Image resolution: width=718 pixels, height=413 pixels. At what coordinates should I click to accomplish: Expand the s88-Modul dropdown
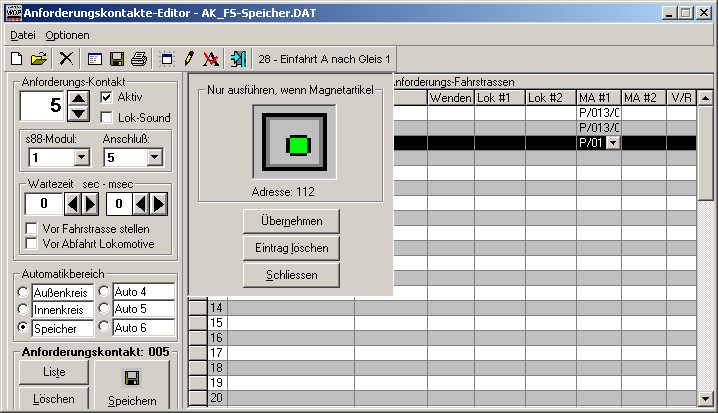pos(80,157)
